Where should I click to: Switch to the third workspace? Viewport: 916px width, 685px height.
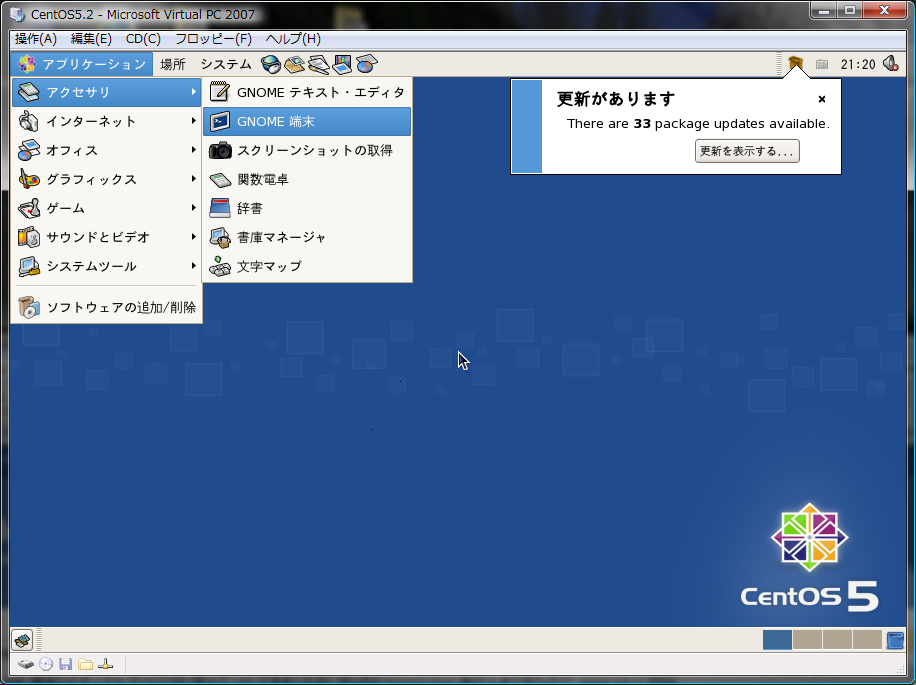pyautogui.click(x=837, y=640)
